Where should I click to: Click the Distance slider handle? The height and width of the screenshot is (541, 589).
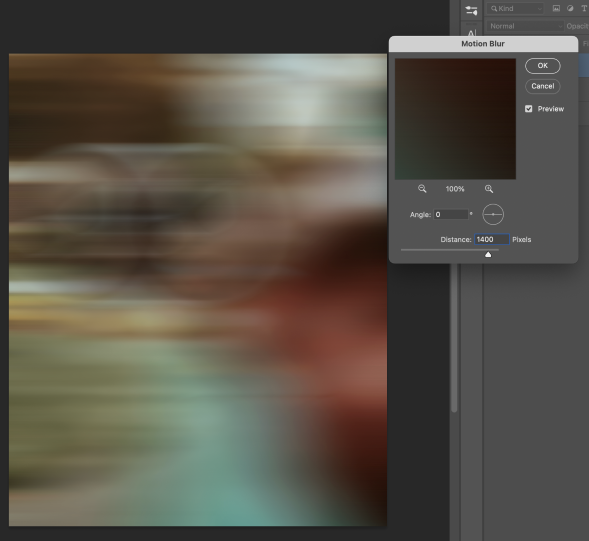488,255
